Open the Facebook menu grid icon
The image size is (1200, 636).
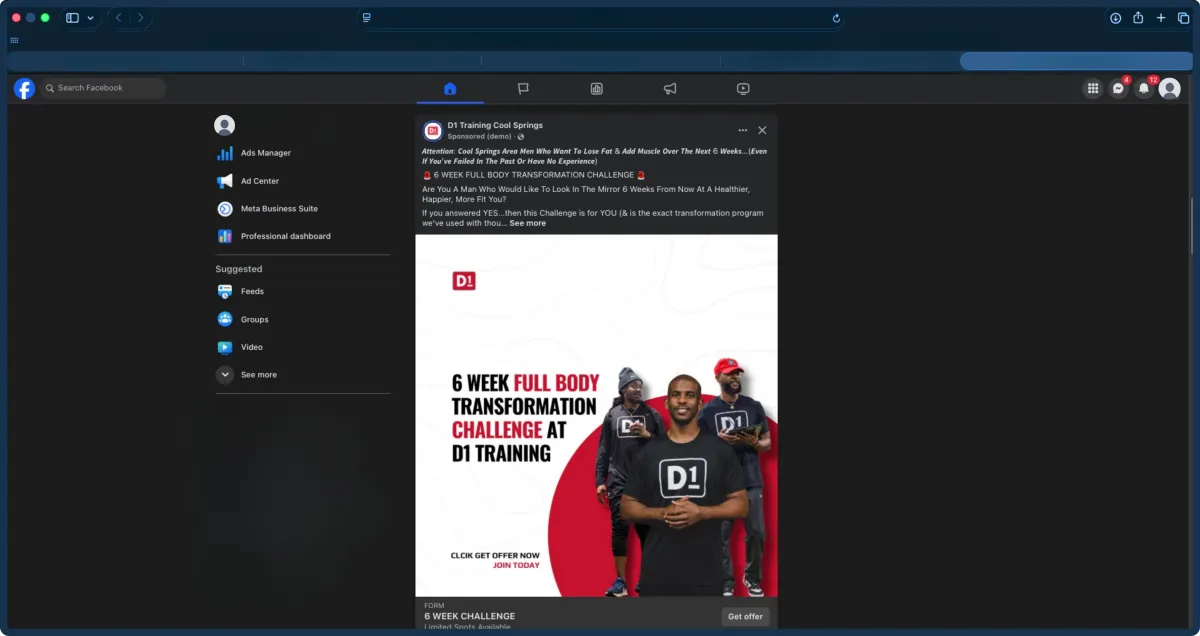(1092, 88)
